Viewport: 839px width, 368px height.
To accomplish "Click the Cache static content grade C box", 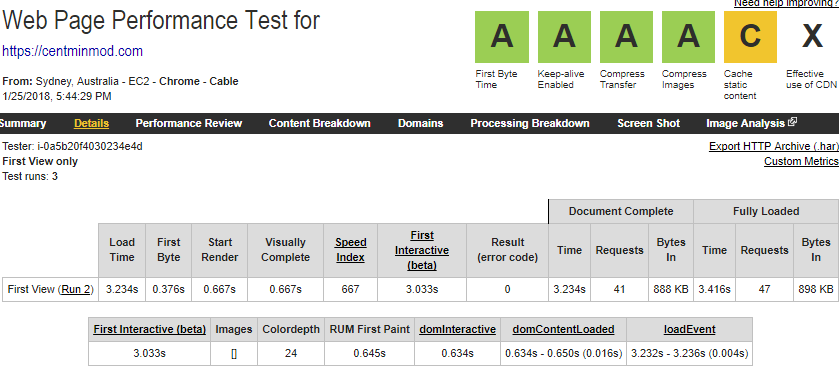I will point(750,37).
